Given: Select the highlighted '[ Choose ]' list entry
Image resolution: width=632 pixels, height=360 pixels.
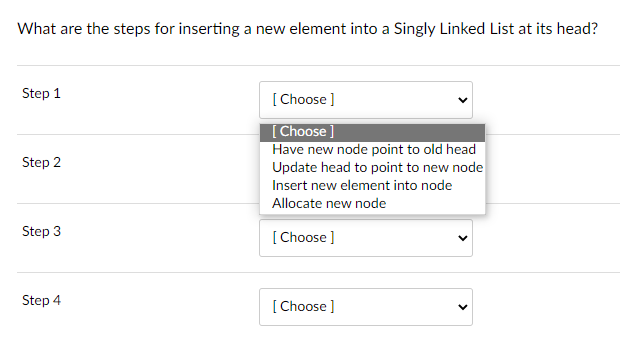Looking at the screenshot, I should 372,132.
